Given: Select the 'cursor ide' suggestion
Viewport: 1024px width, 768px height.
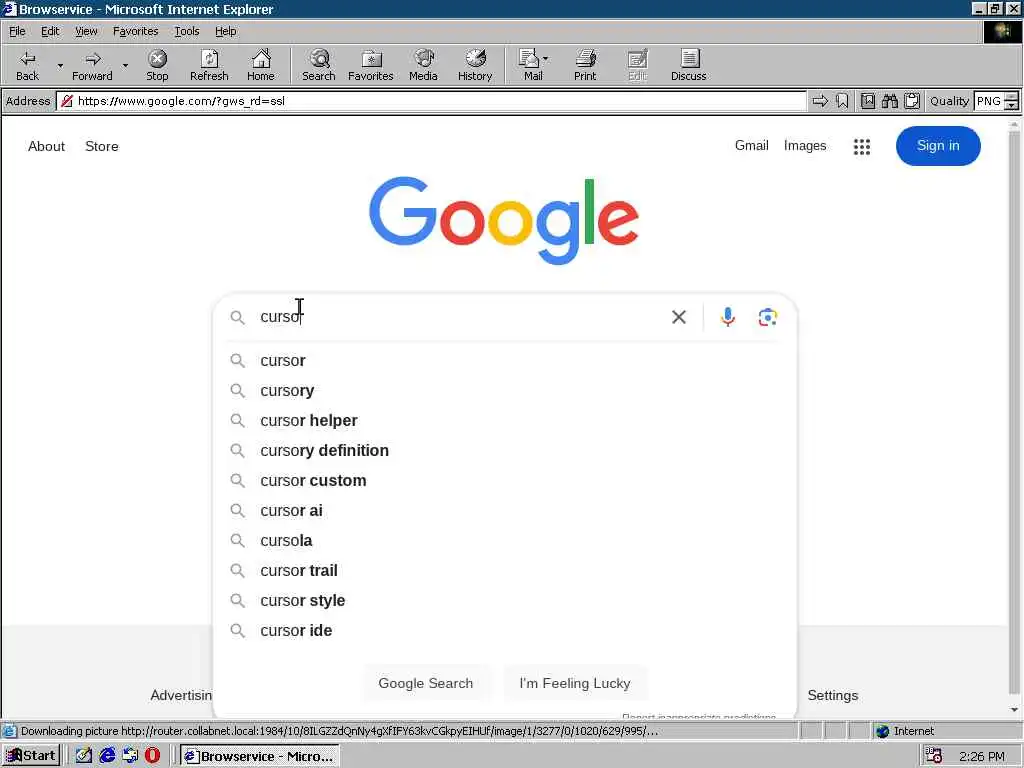Looking at the screenshot, I should (504, 631).
